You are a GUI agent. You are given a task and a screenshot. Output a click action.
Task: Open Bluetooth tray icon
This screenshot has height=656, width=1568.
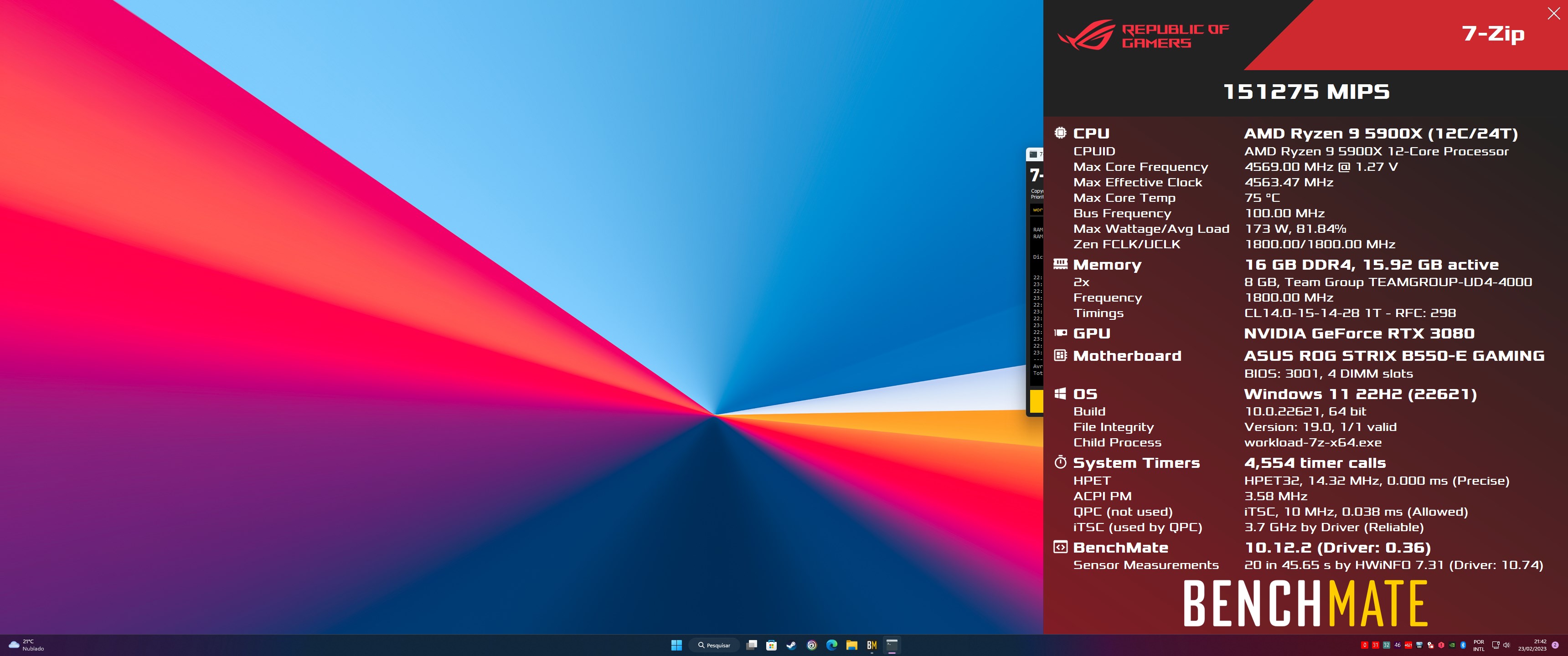pyautogui.click(x=1463, y=645)
